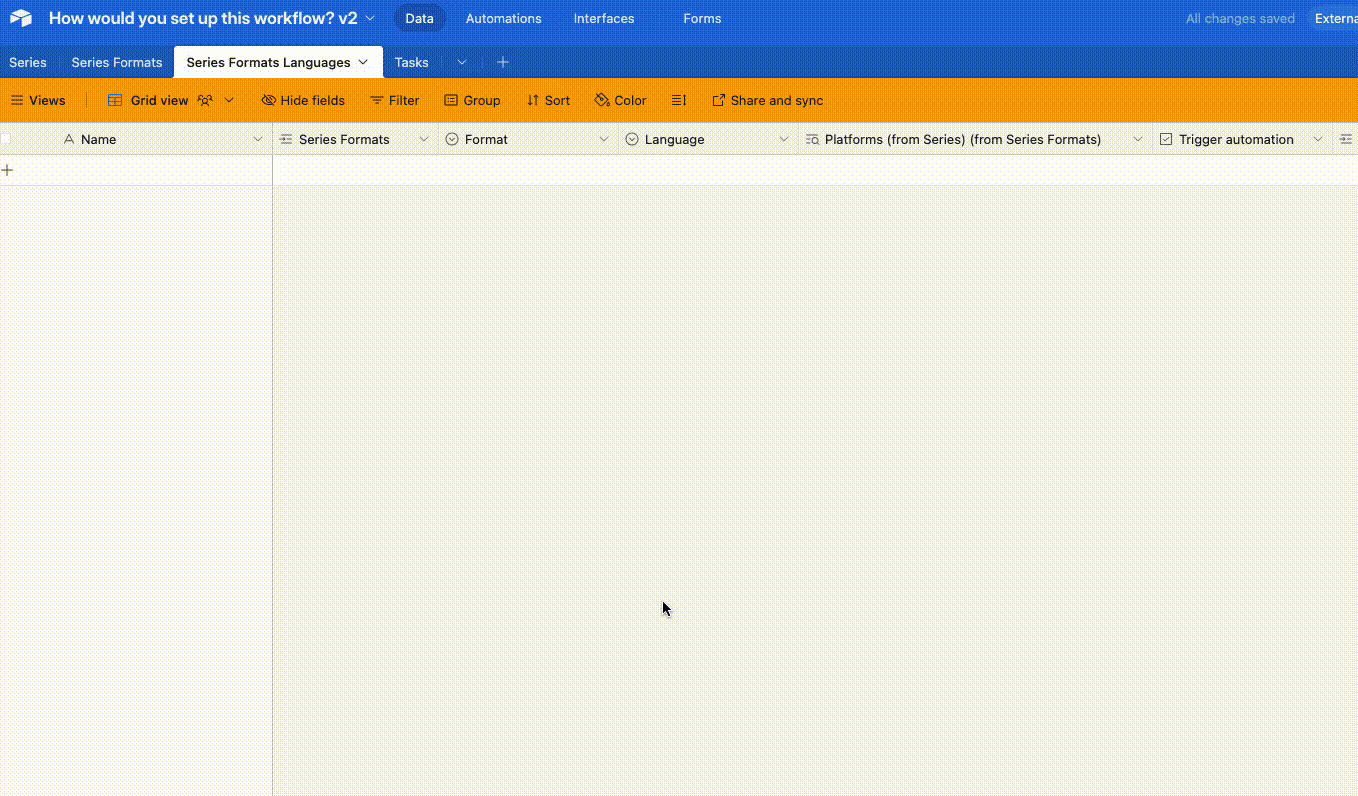Screen dimensions: 1358x796
Task: Click the Color paint bucket icon
Action: point(601,100)
